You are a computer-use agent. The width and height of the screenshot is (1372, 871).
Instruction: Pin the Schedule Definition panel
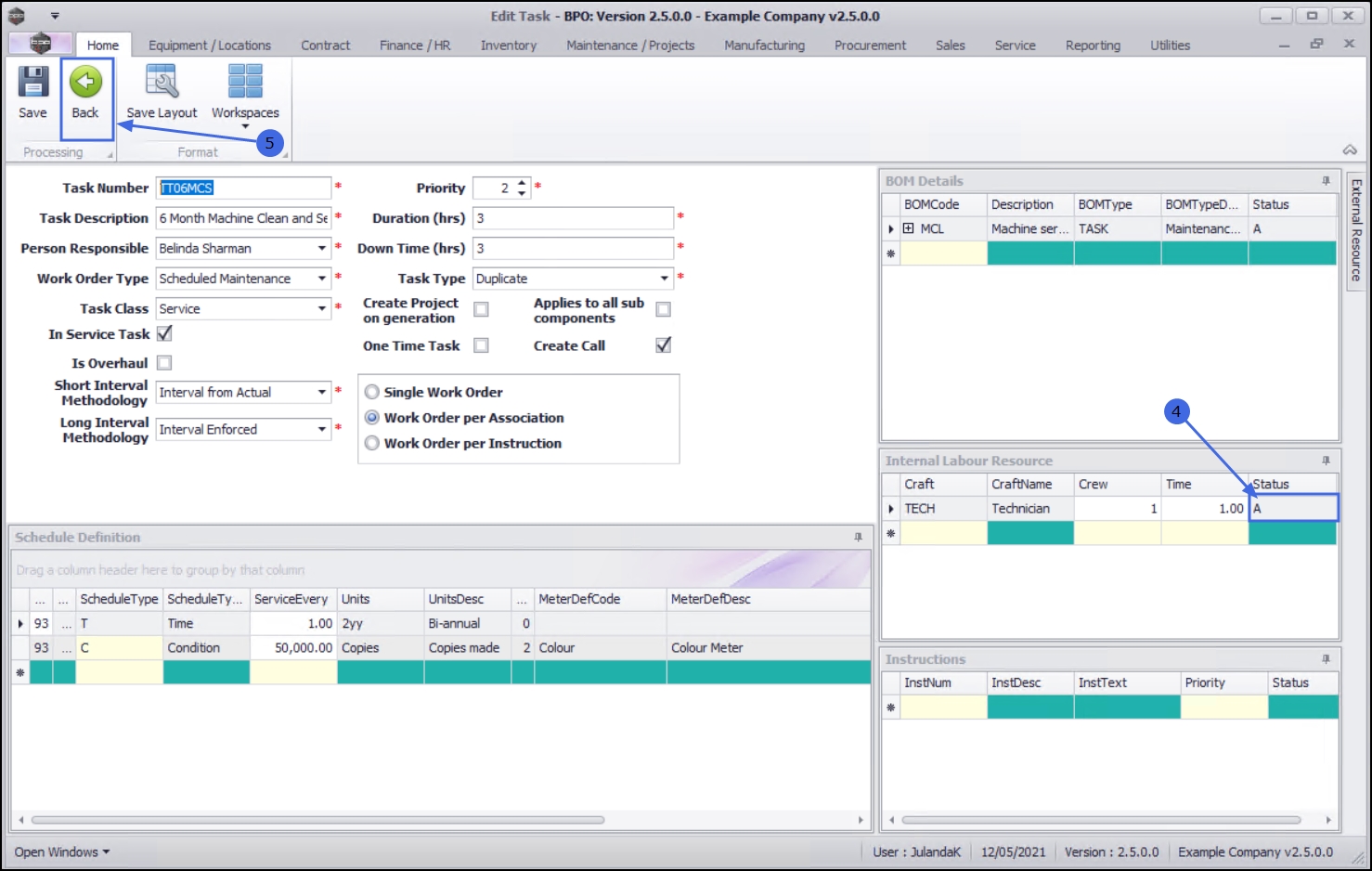pos(858,538)
